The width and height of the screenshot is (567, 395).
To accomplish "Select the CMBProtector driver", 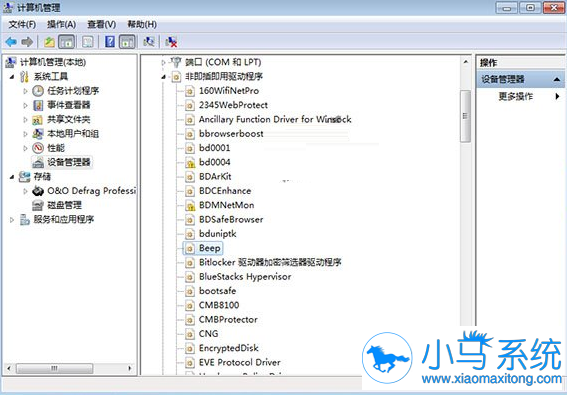I will tap(228, 320).
